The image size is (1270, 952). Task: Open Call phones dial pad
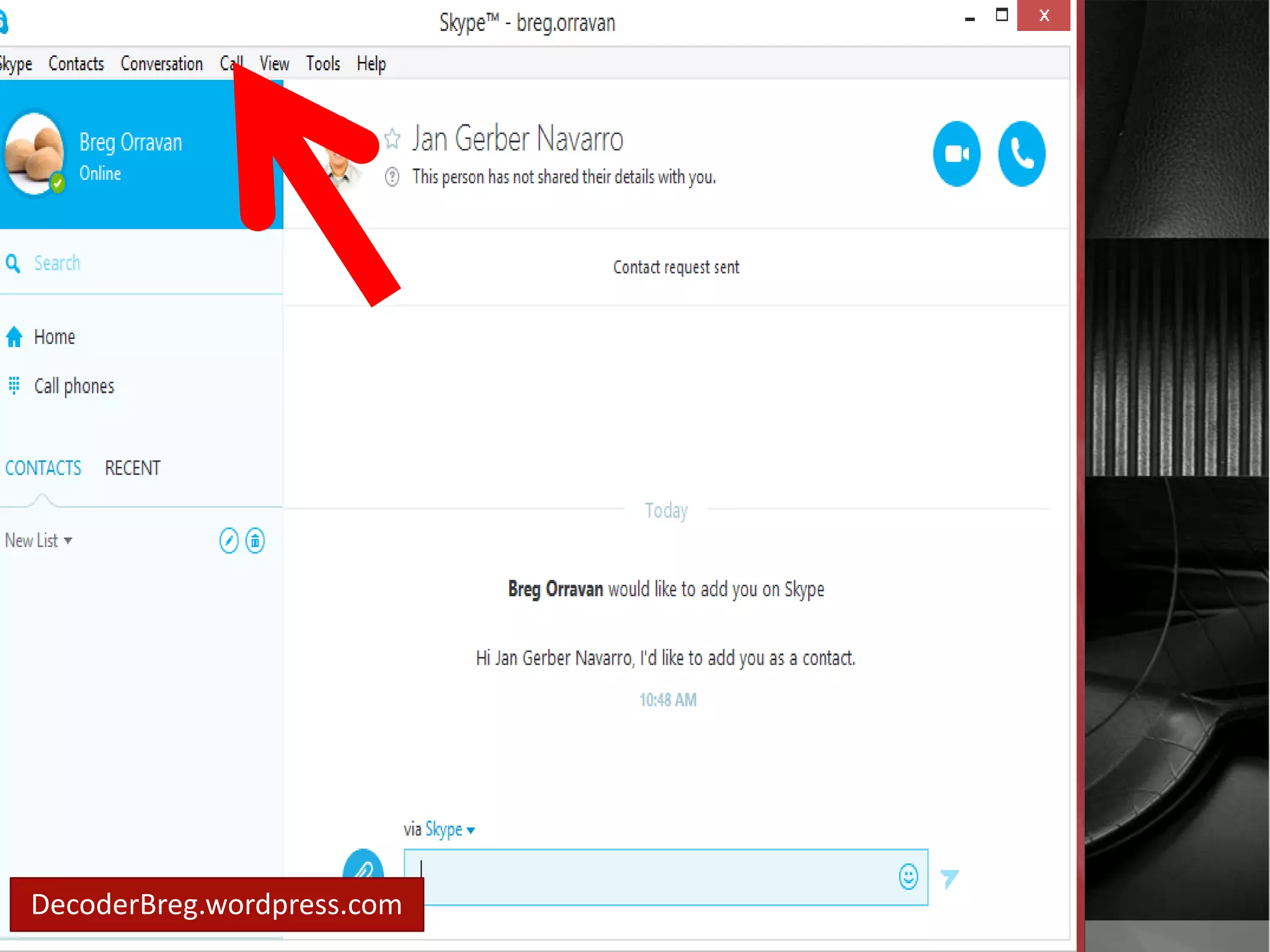click(x=74, y=386)
